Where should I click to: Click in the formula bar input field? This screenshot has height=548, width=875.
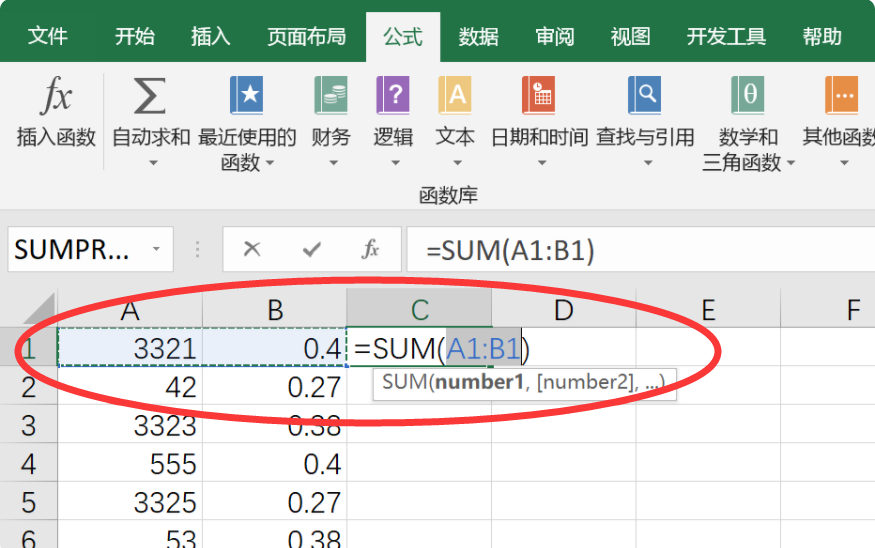(x=641, y=249)
